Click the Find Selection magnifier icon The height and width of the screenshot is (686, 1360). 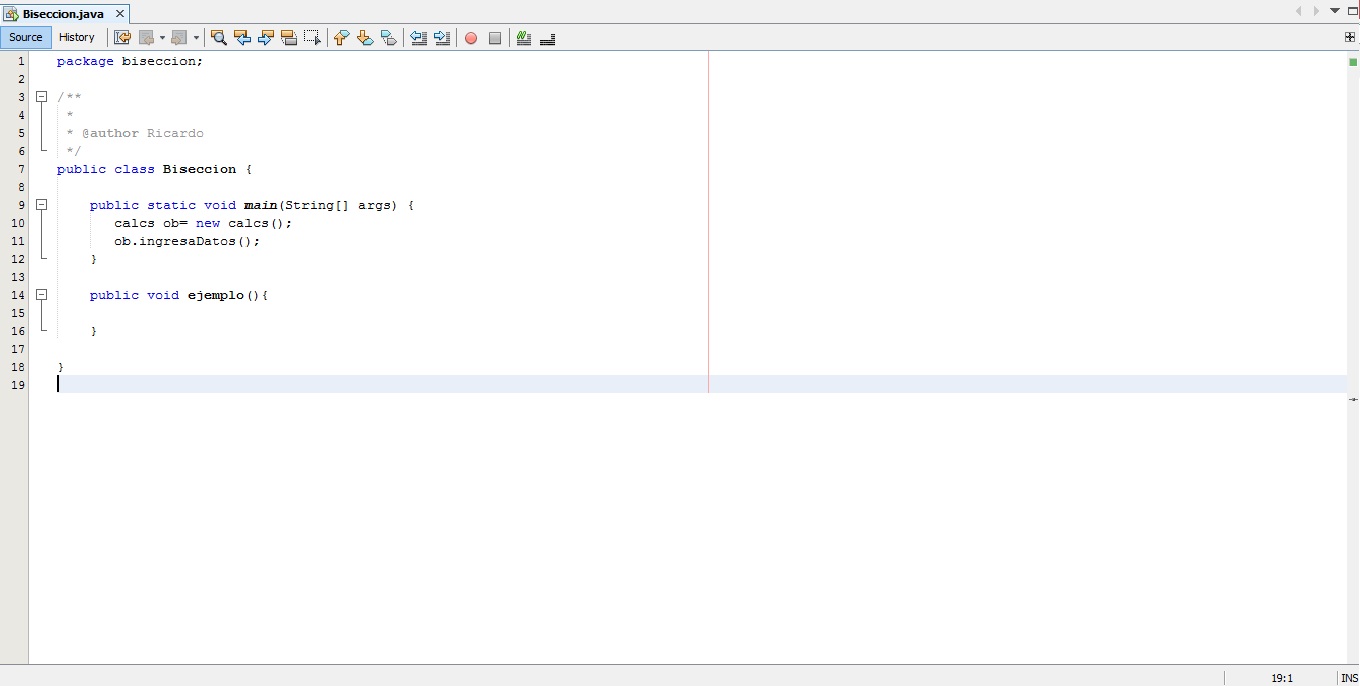[219, 38]
